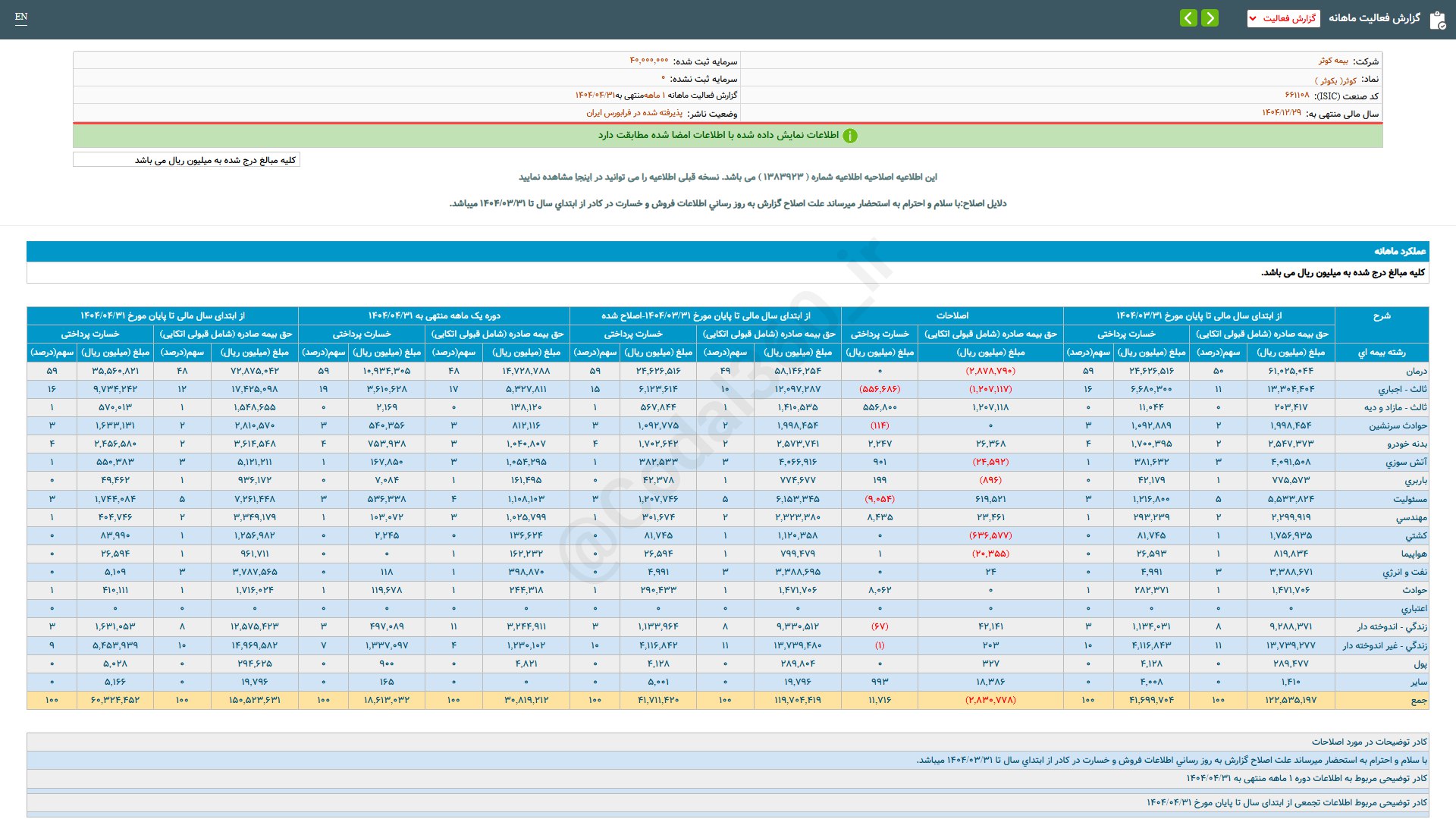Click the registered capital value ۴۰,۰۰۰,۰۰۰
This screenshot has height=819, width=1456.
tap(649, 61)
